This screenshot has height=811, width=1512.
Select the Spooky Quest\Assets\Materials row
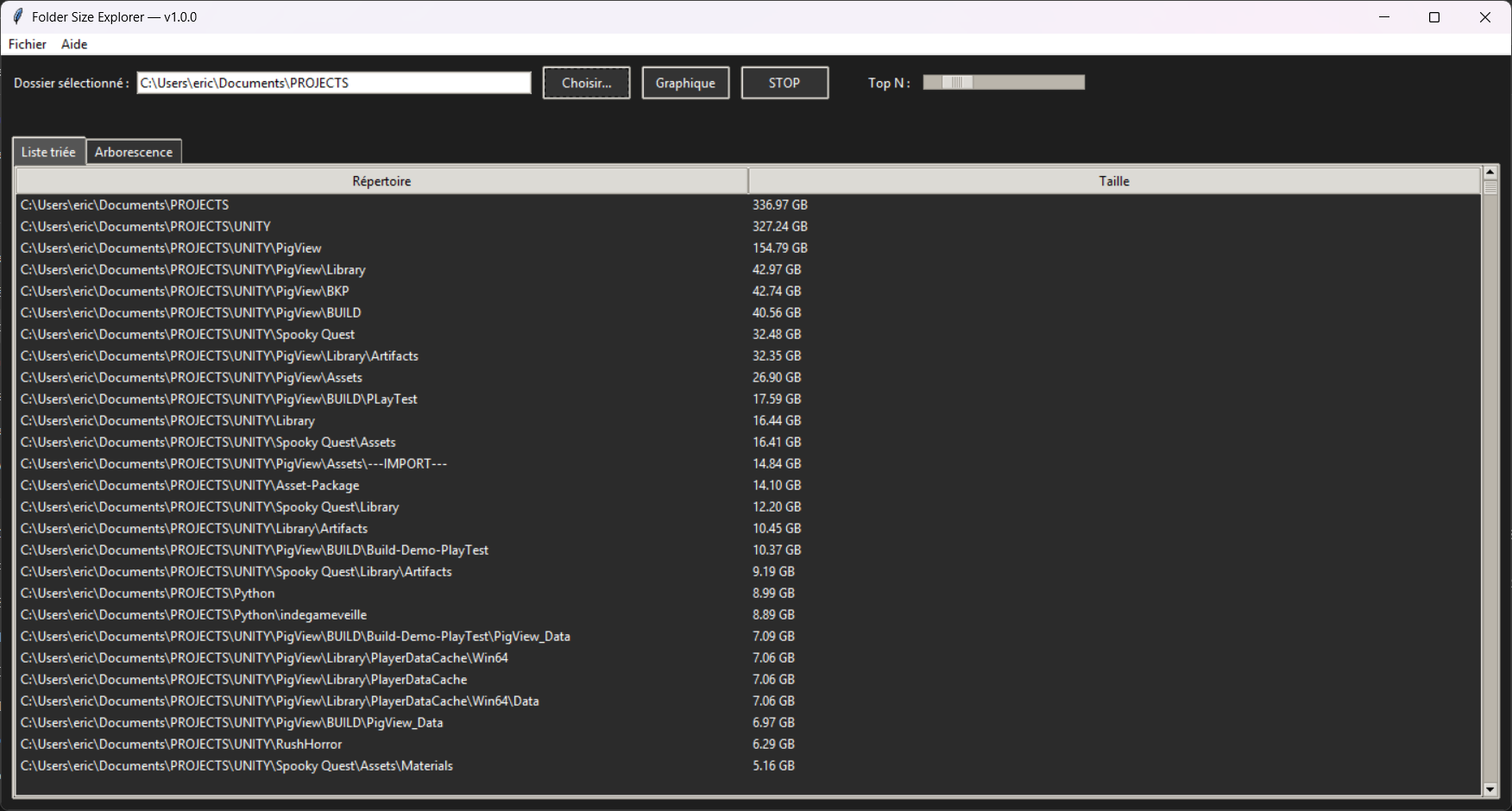click(x=236, y=766)
